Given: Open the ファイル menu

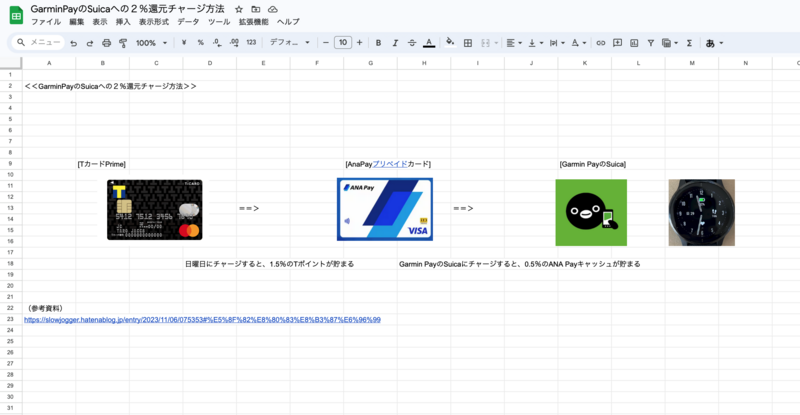Looking at the screenshot, I should (x=46, y=22).
